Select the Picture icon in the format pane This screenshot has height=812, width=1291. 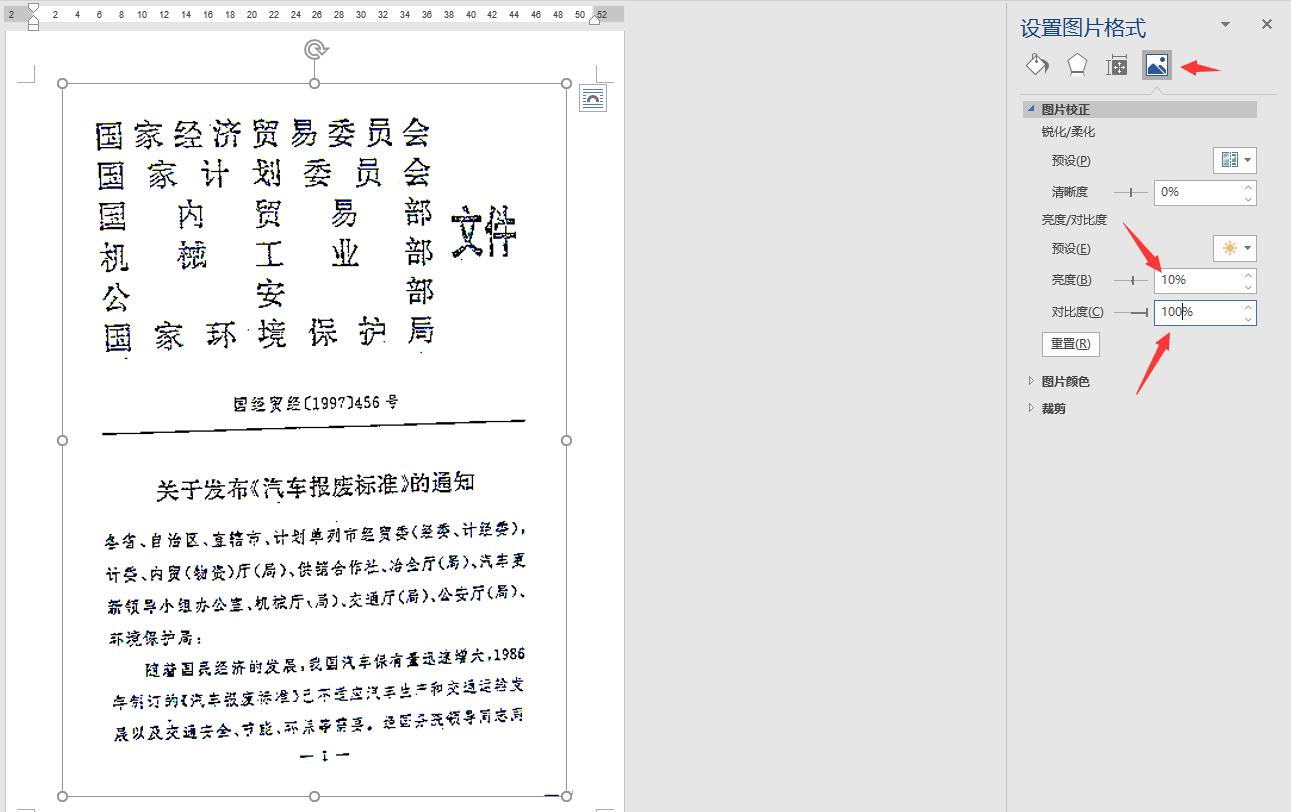coord(1156,64)
